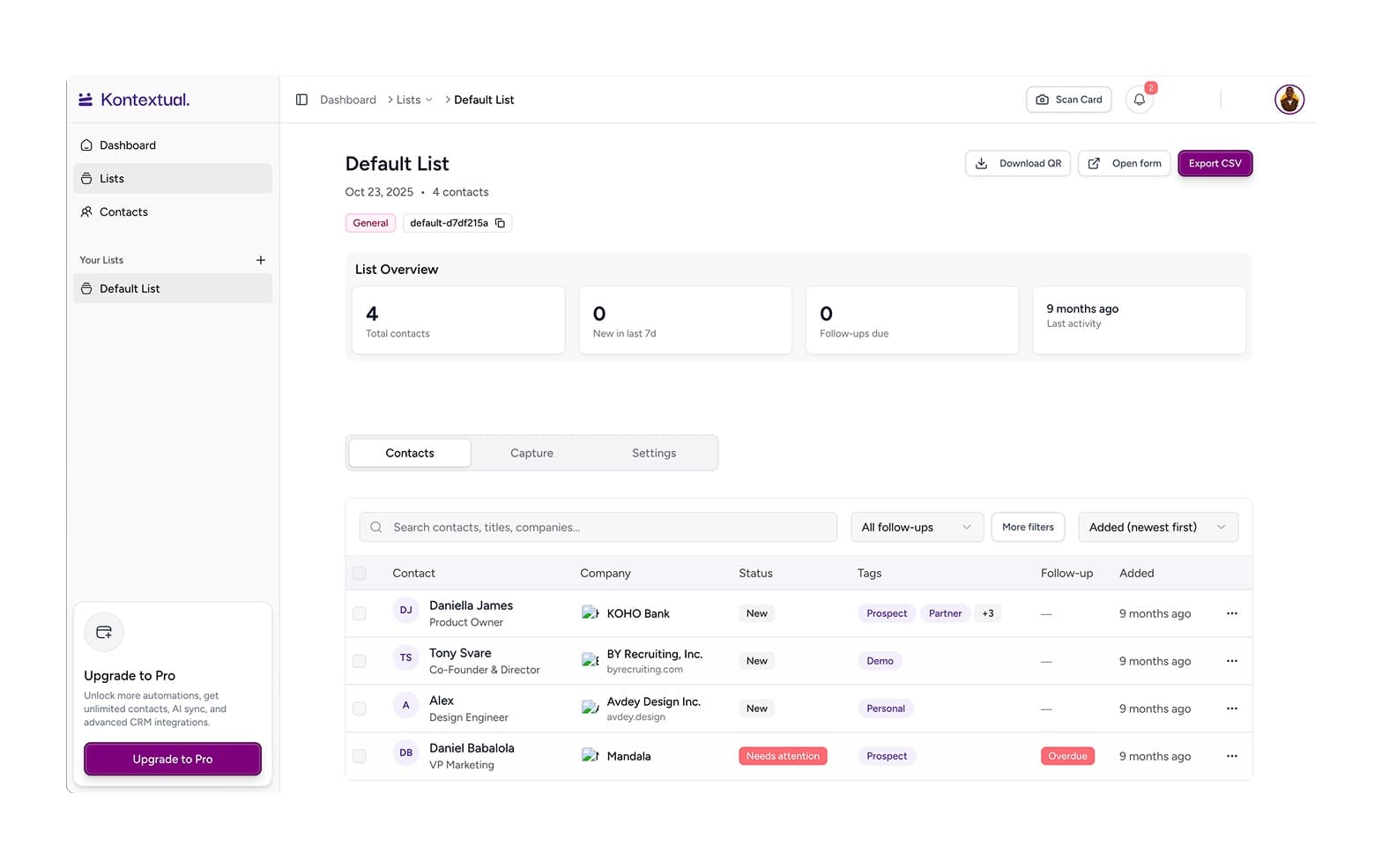Click the Export CSV button
The height and width of the screenshot is (868, 1382).
click(x=1215, y=163)
